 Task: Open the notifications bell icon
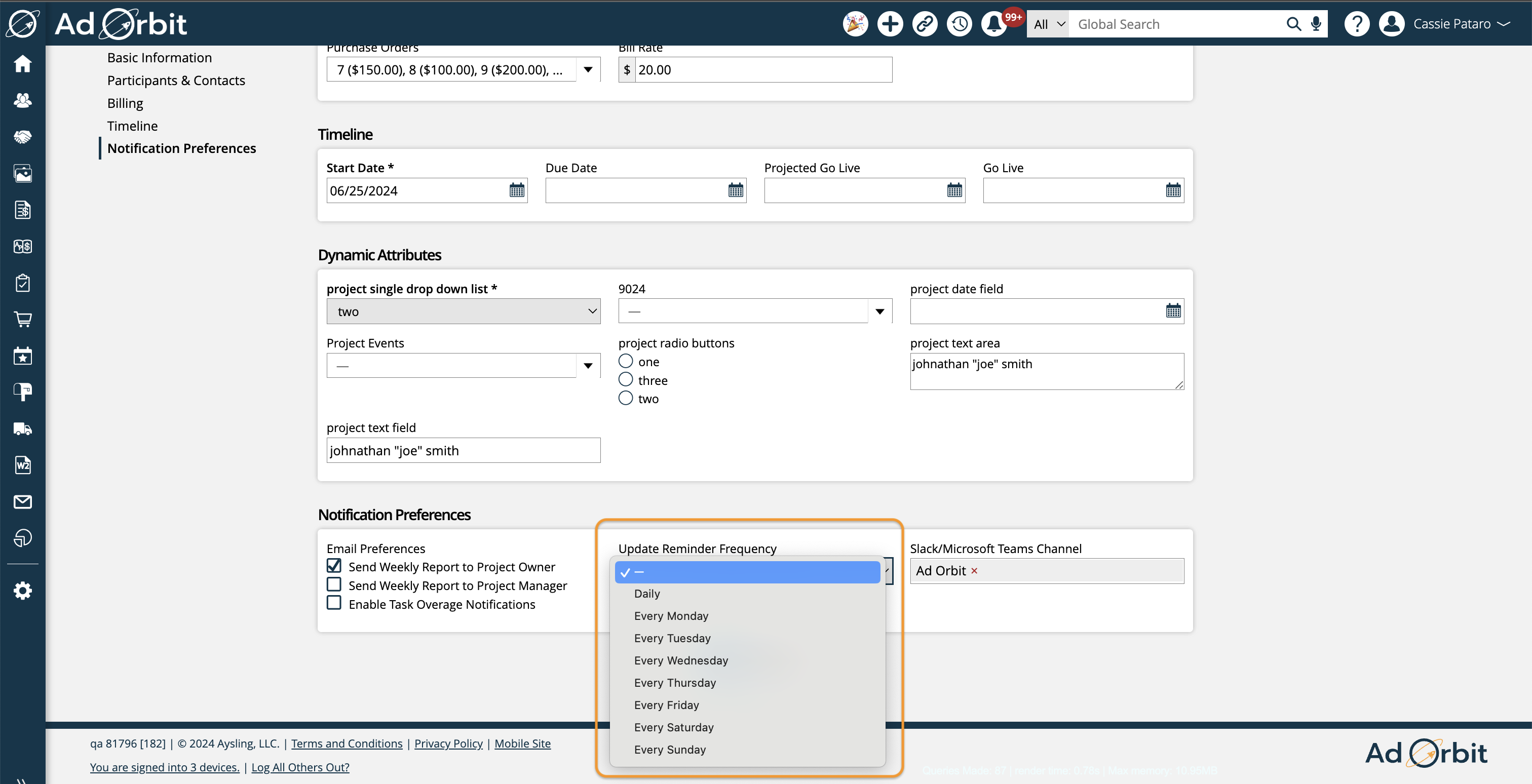click(x=994, y=24)
